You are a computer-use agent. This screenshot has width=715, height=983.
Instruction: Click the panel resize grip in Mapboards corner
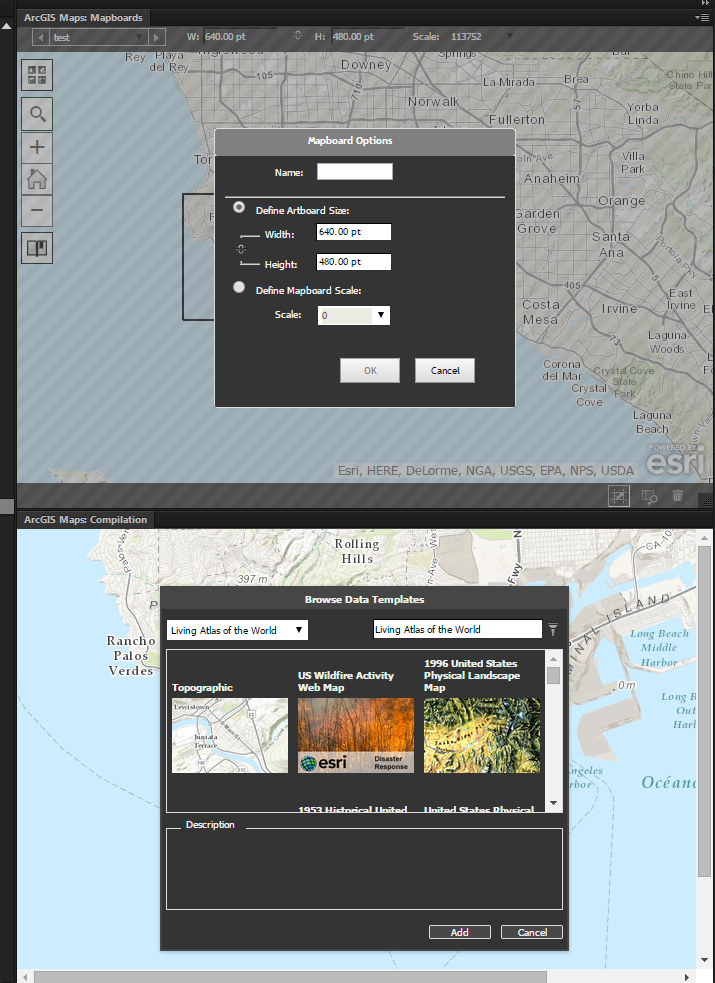point(706,500)
